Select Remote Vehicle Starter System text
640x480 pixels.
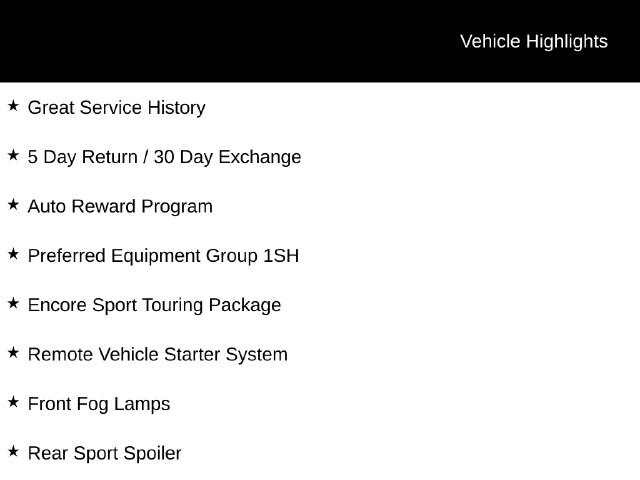158,355
